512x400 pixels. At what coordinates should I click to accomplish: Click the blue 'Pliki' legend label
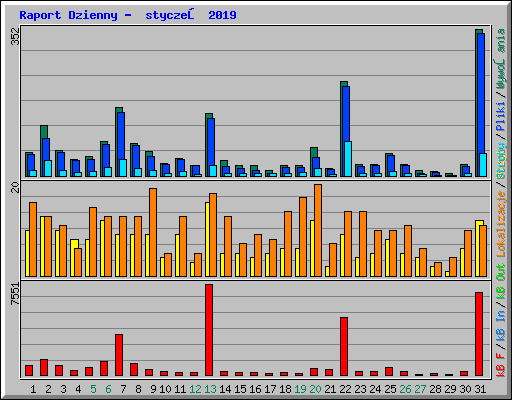[501, 116]
